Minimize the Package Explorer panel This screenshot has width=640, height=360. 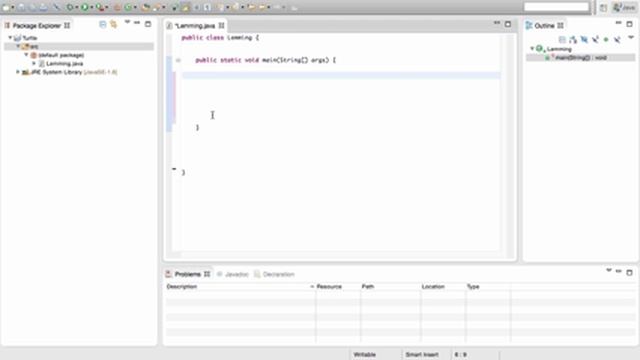coord(137,23)
